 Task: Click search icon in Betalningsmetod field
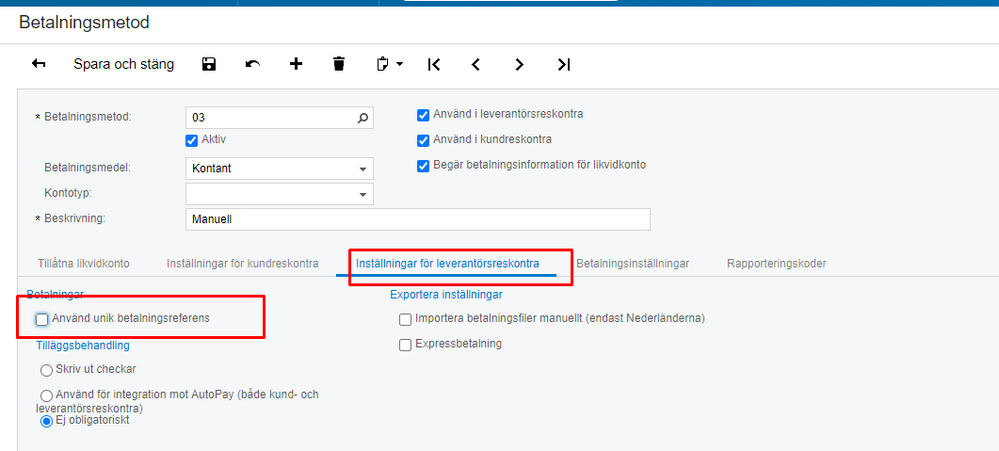click(x=363, y=118)
